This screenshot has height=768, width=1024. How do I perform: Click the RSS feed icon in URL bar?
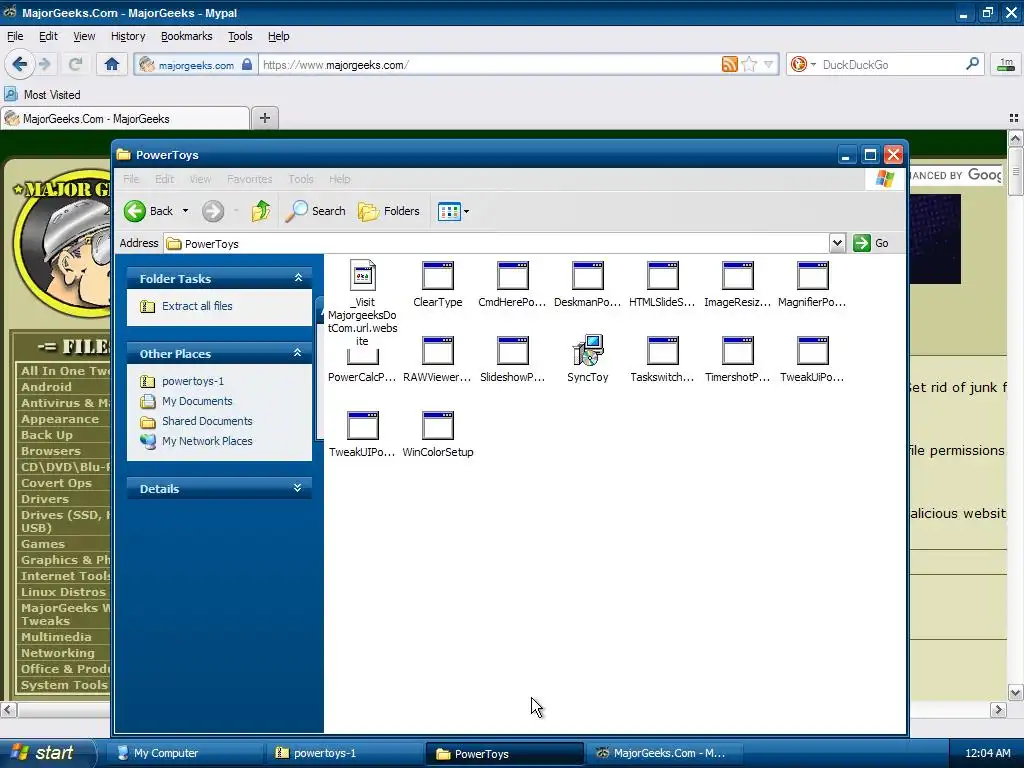(729, 64)
